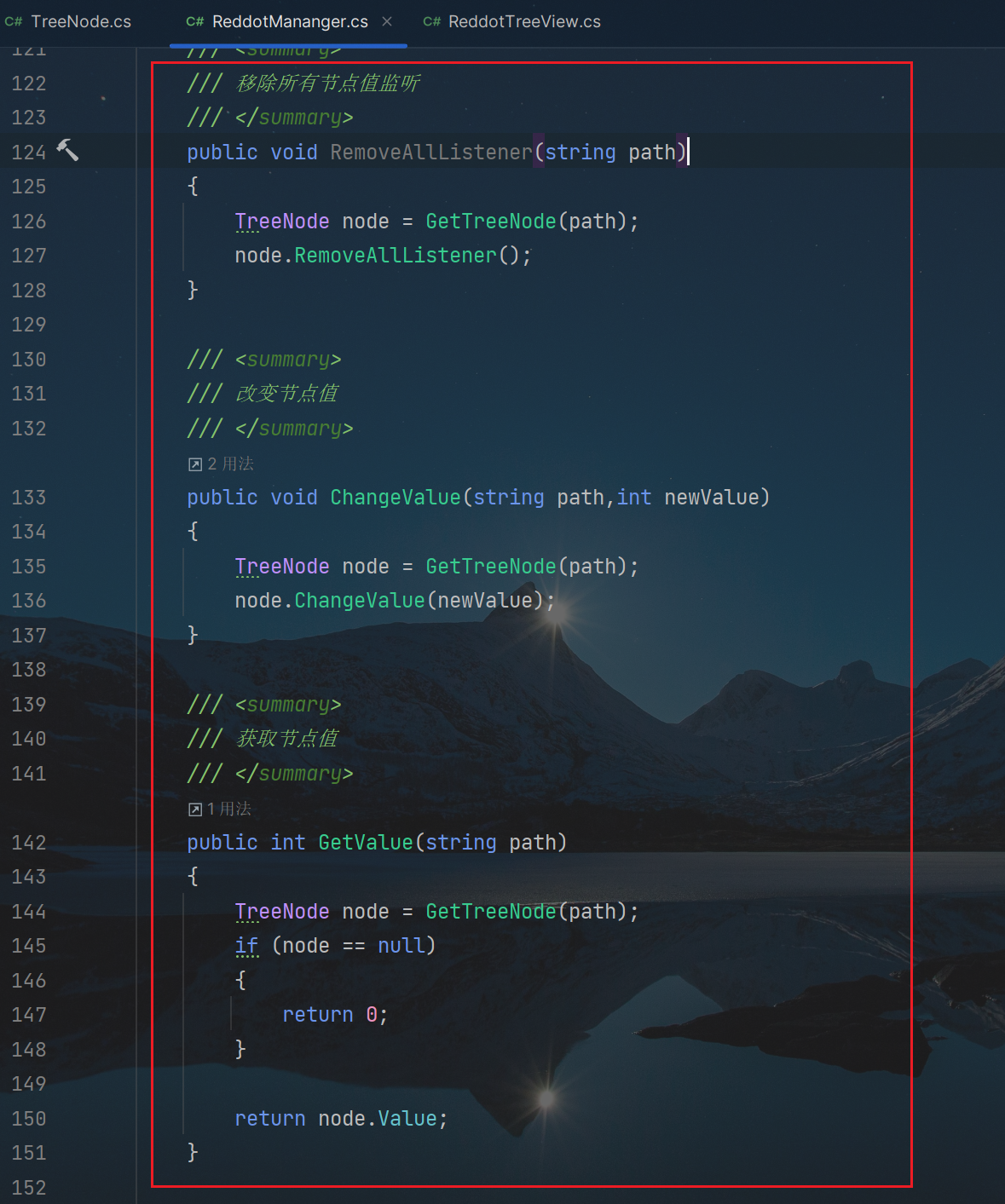Click the comment '改变节点值'

[287, 393]
